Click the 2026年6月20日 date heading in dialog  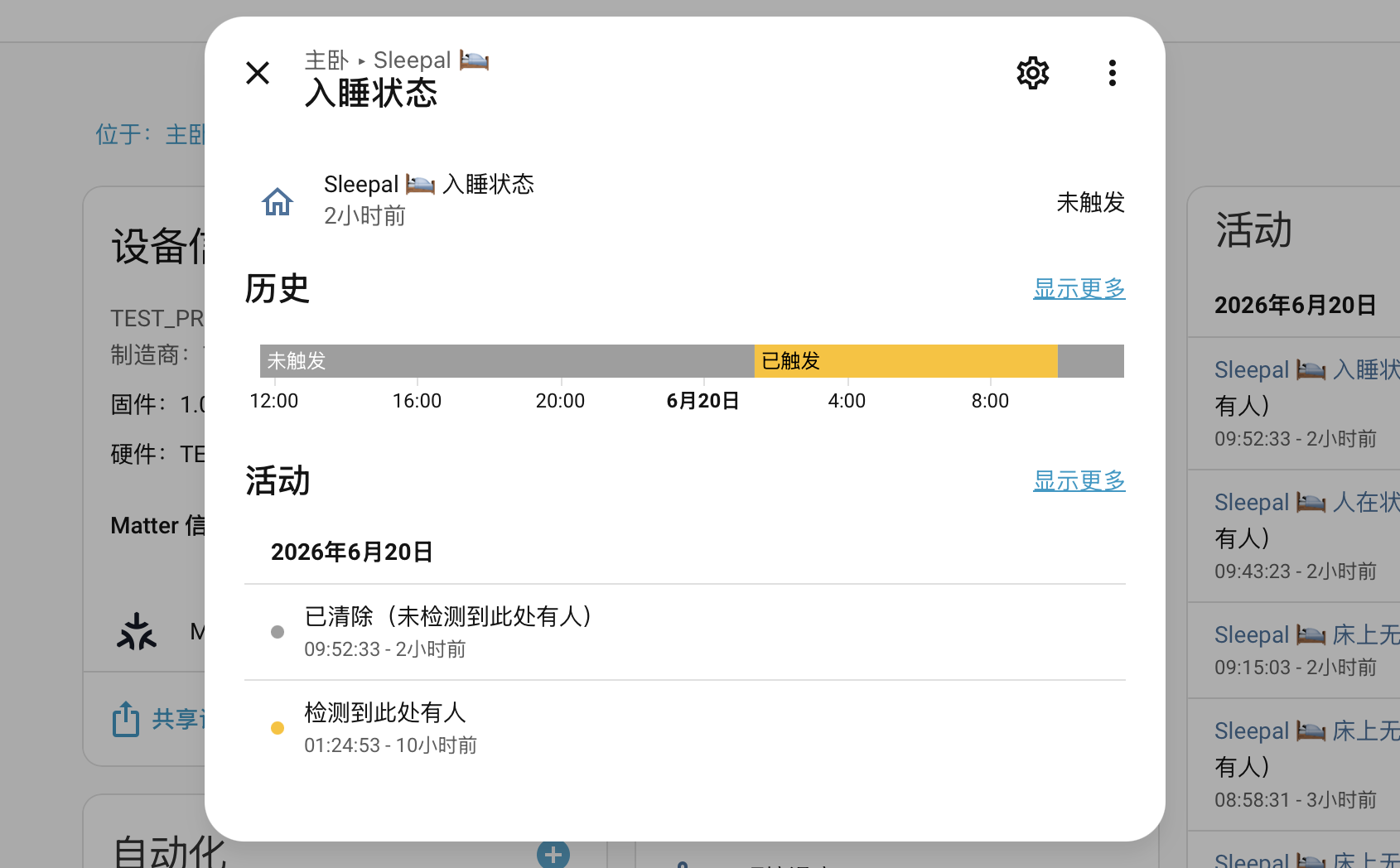pos(352,552)
